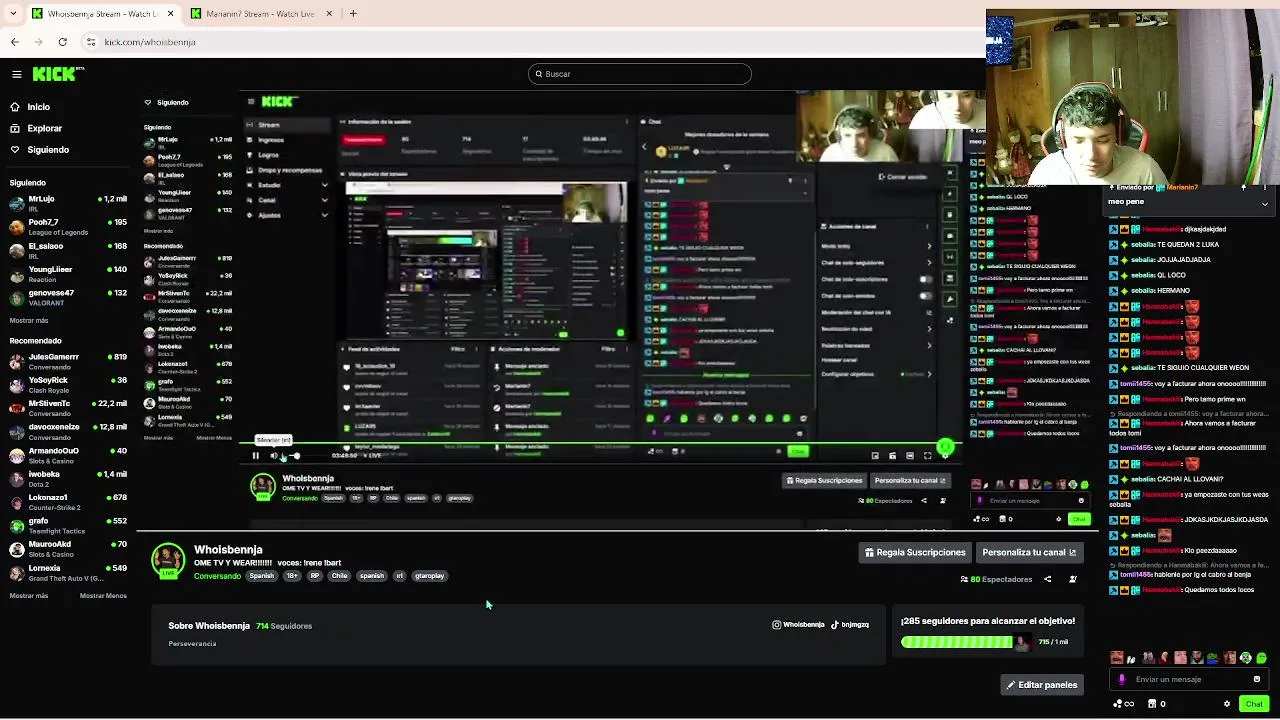Open the bnjmgzq TikTok link
1280x720 pixels.
[x=849, y=625]
